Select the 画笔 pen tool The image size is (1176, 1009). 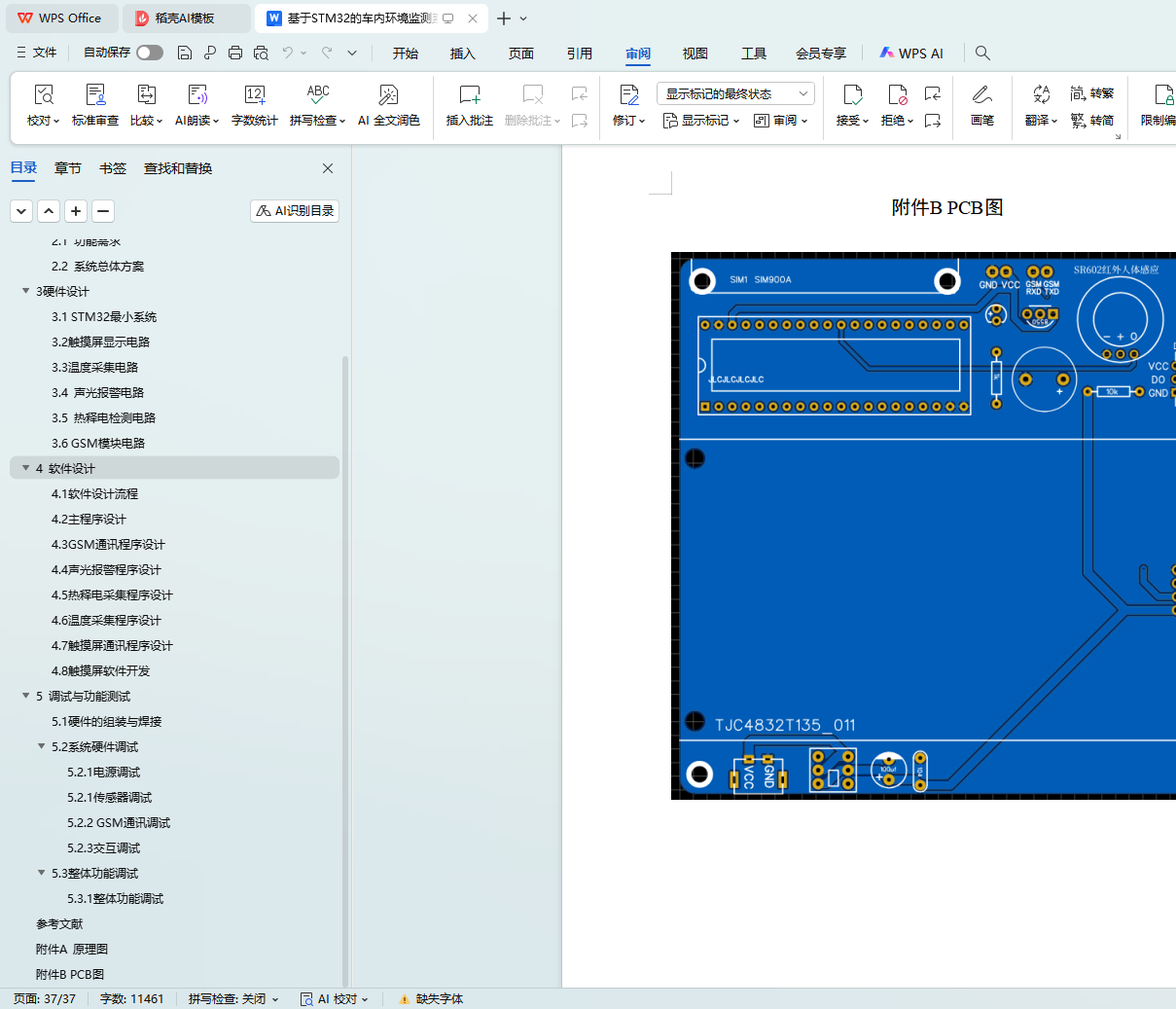point(981,95)
